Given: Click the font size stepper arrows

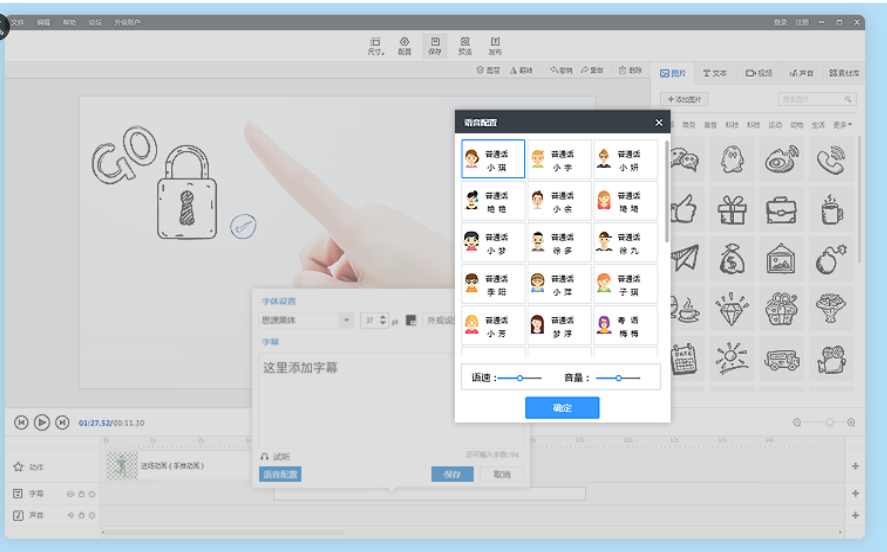Looking at the screenshot, I should pyautogui.click(x=383, y=320).
